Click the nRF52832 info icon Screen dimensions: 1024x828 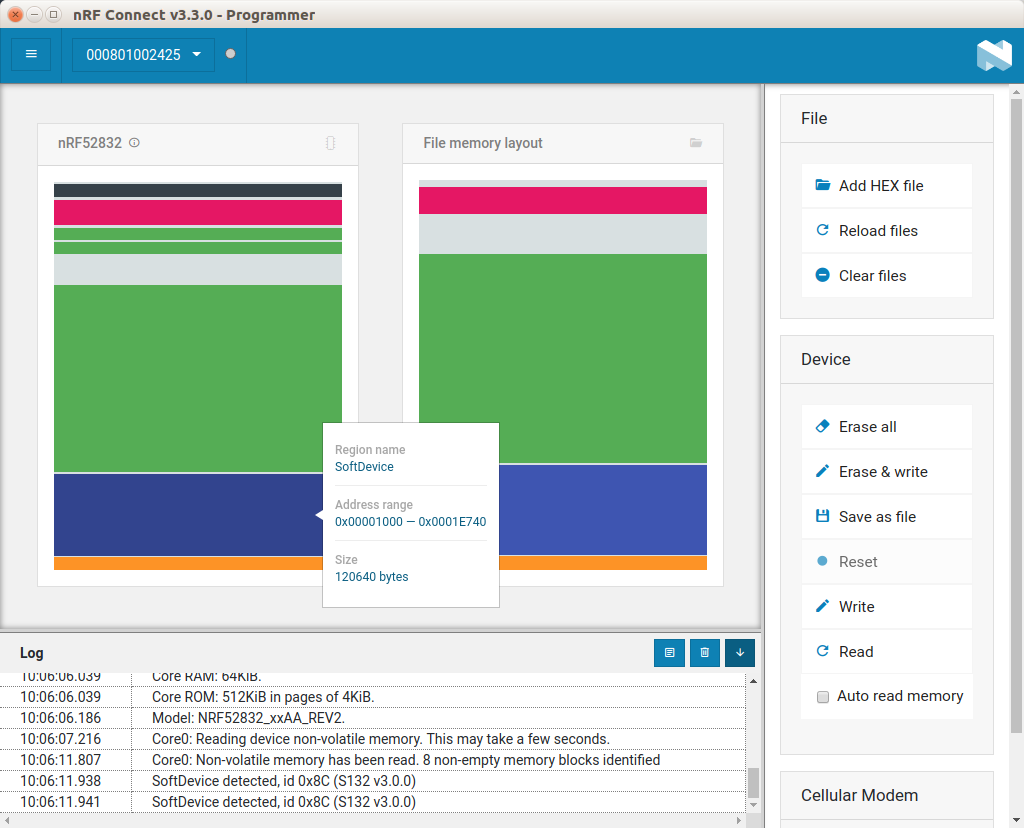pyautogui.click(x=135, y=143)
